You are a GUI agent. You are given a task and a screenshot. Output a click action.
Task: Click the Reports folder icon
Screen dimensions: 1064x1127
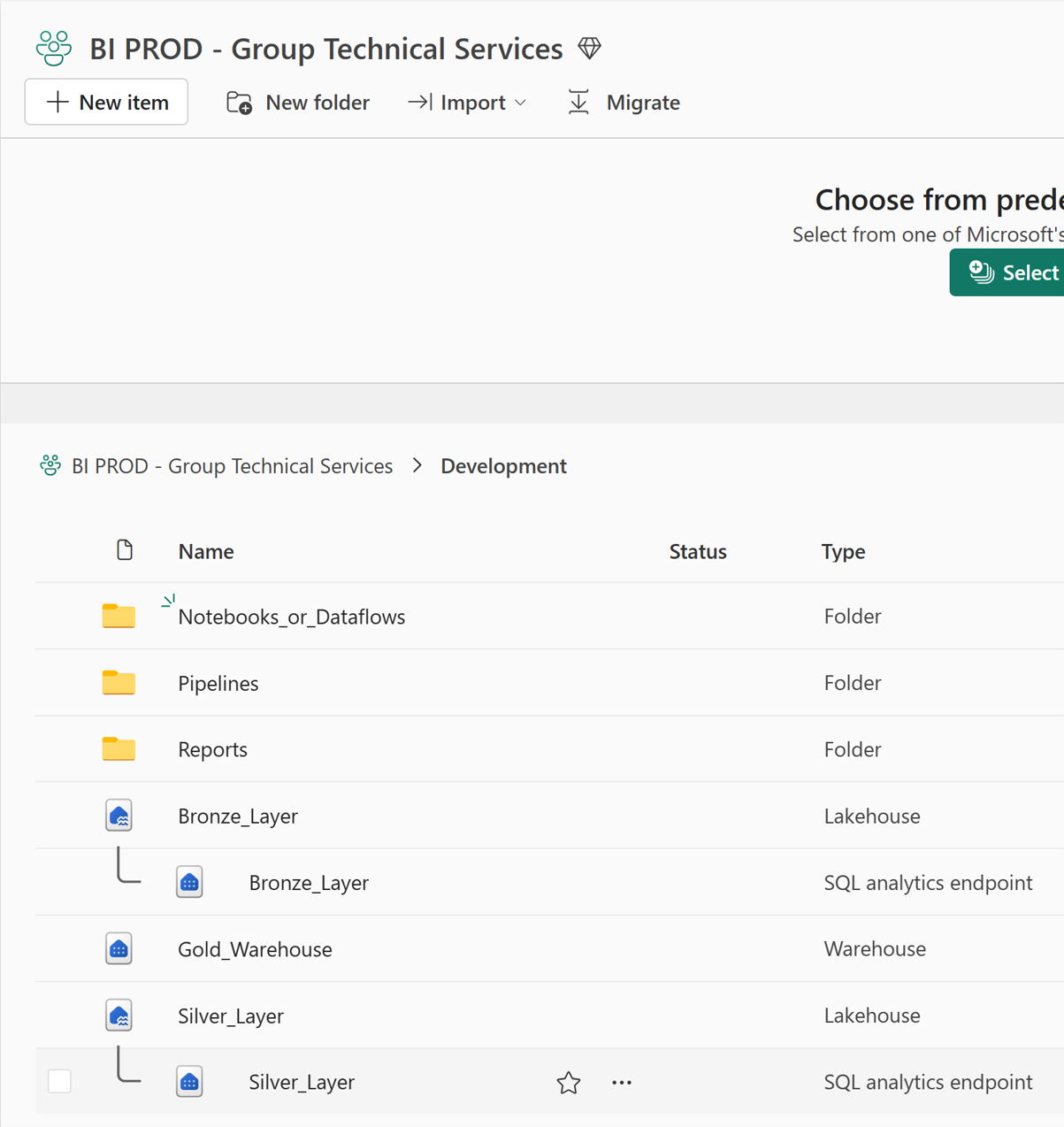click(x=119, y=748)
